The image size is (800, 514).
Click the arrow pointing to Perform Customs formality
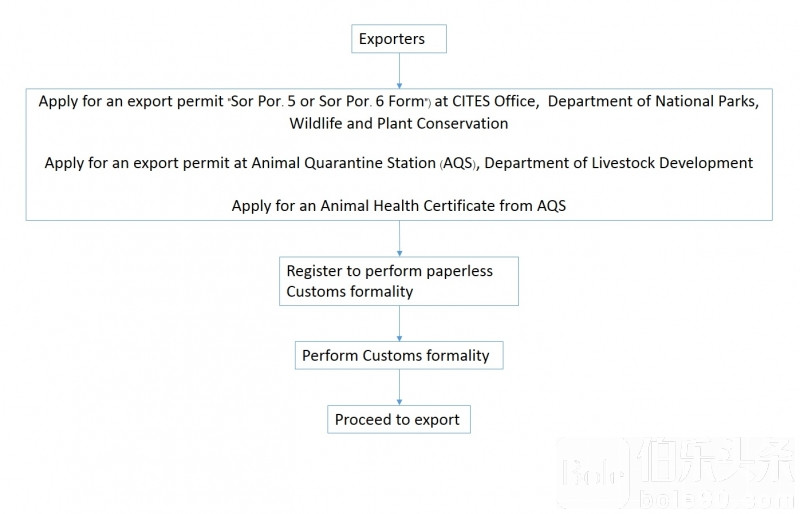[x=399, y=324]
